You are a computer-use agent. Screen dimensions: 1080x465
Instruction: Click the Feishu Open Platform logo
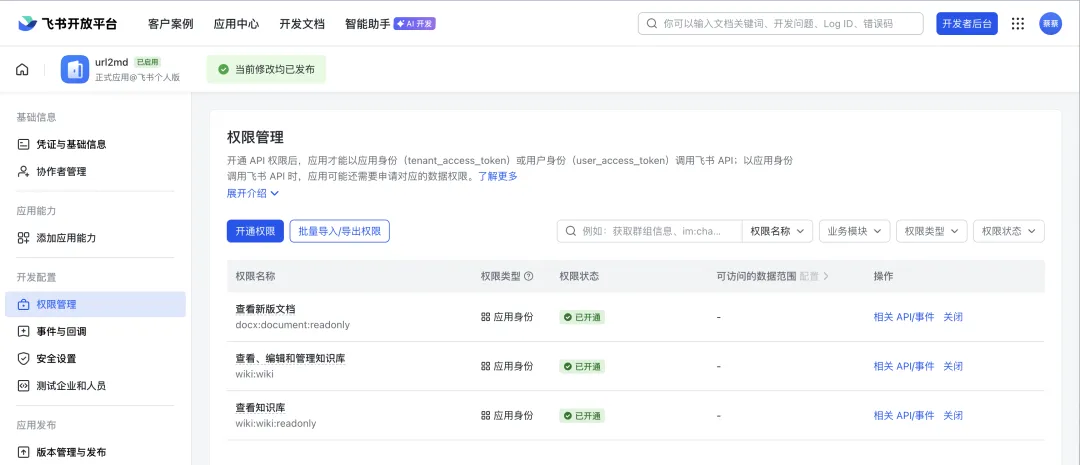(68, 24)
